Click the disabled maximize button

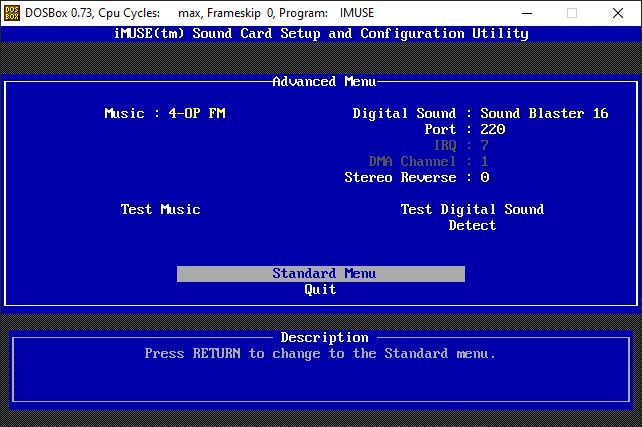coord(572,13)
